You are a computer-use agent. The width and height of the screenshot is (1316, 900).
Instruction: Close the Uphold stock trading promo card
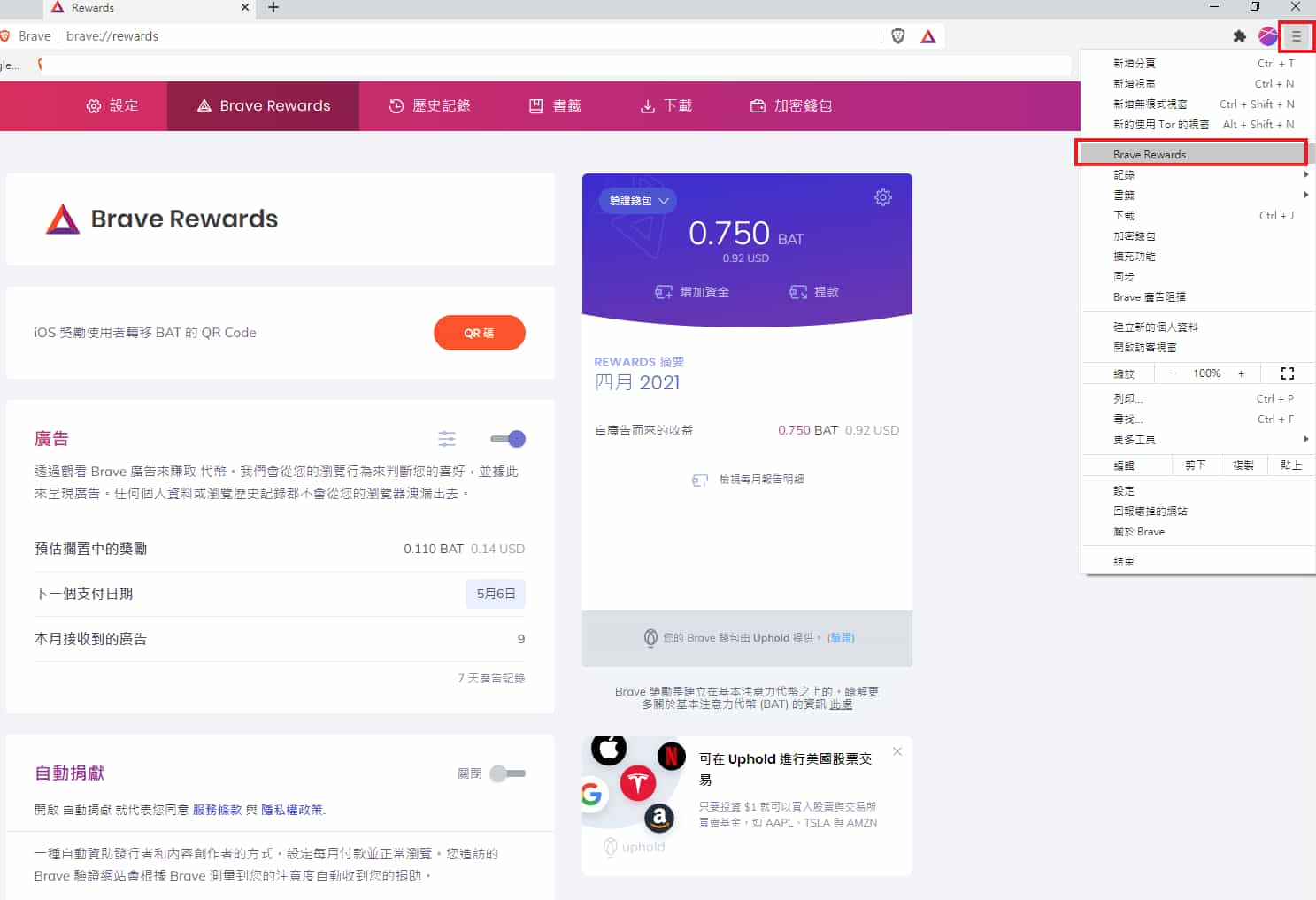[x=897, y=751]
